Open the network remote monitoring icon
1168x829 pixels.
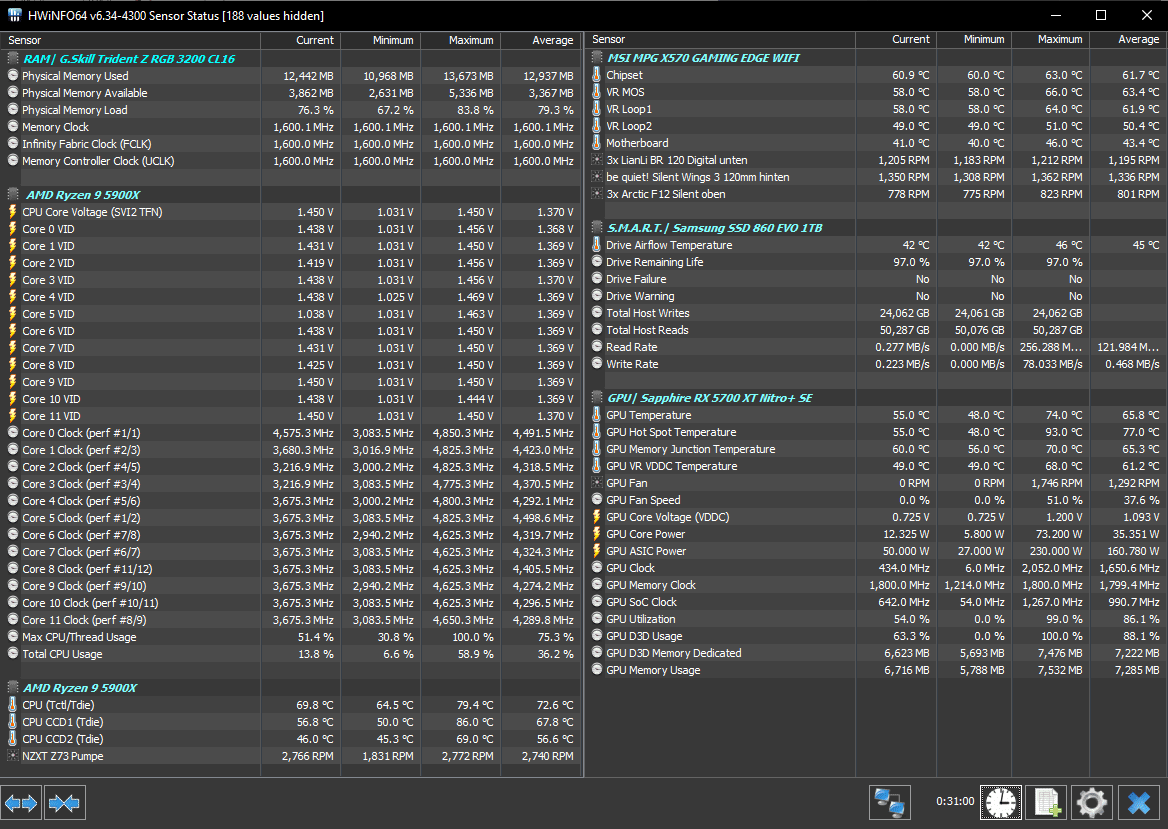889,803
